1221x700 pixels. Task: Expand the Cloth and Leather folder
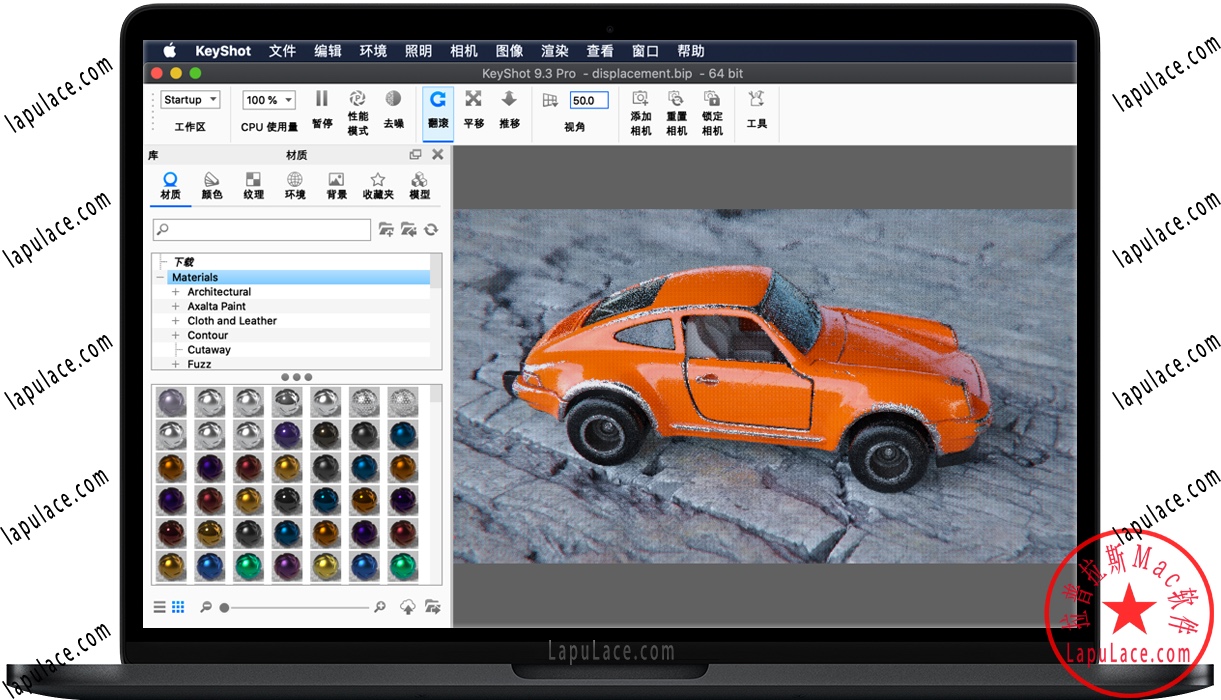(x=176, y=321)
